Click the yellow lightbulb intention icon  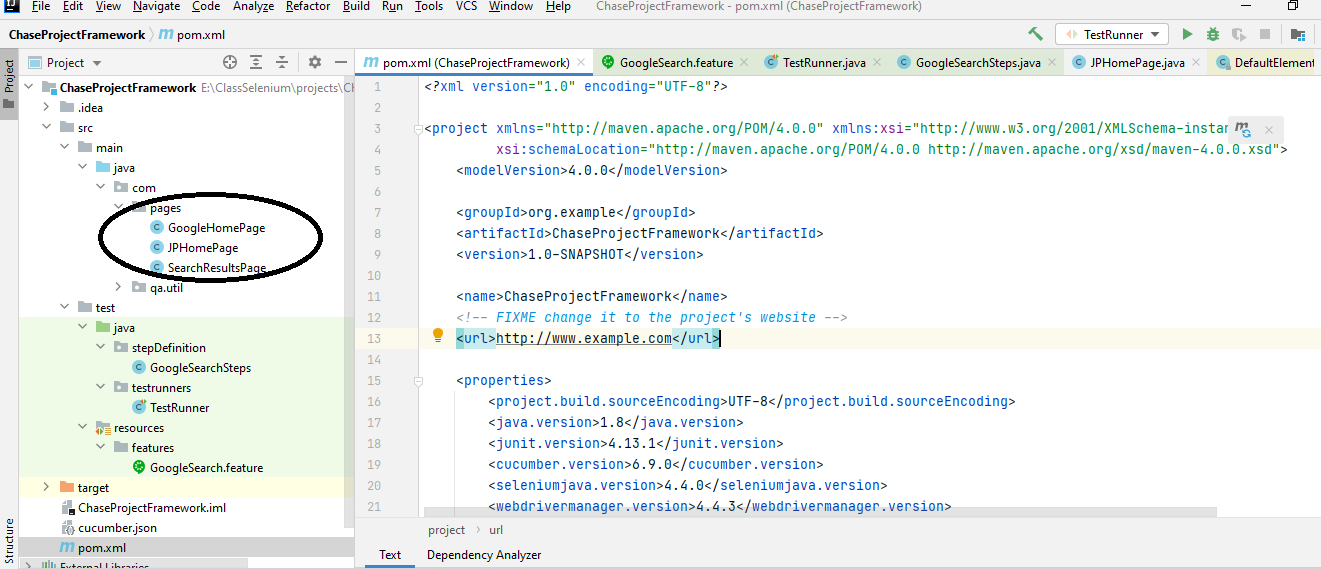[x=437, y=335]
